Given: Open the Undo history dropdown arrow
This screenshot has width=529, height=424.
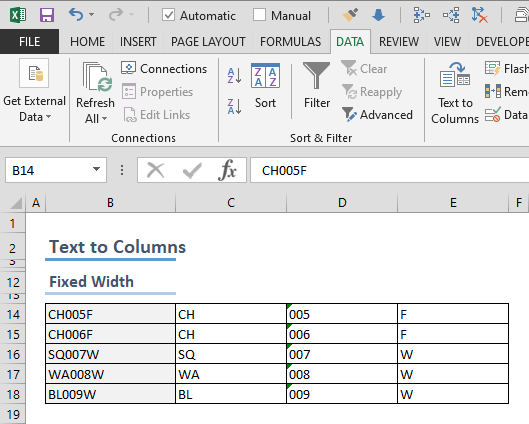Looking at the screenshot, I should tap(91, 15).
